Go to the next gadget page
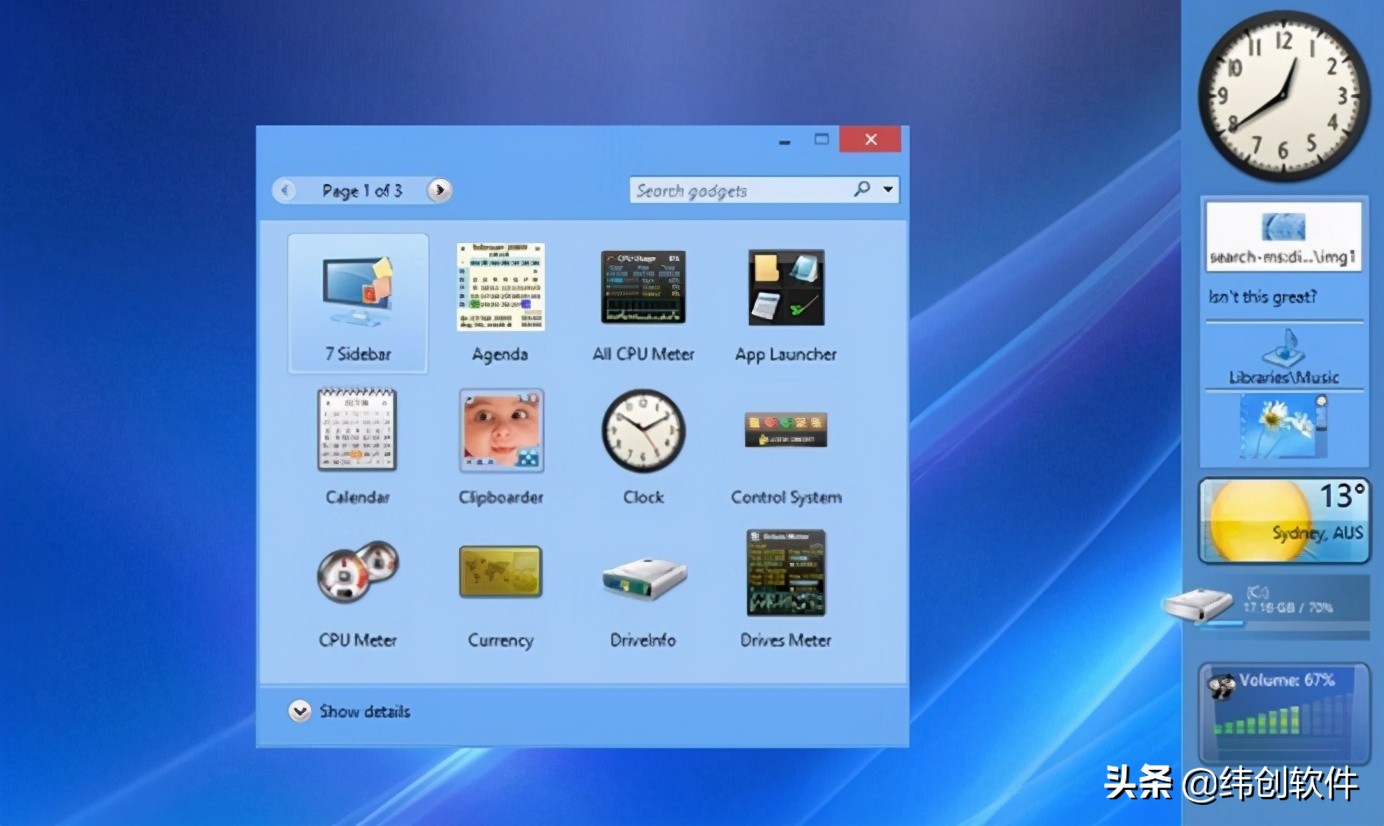1384x826 pixels. [x=439, y=190]
